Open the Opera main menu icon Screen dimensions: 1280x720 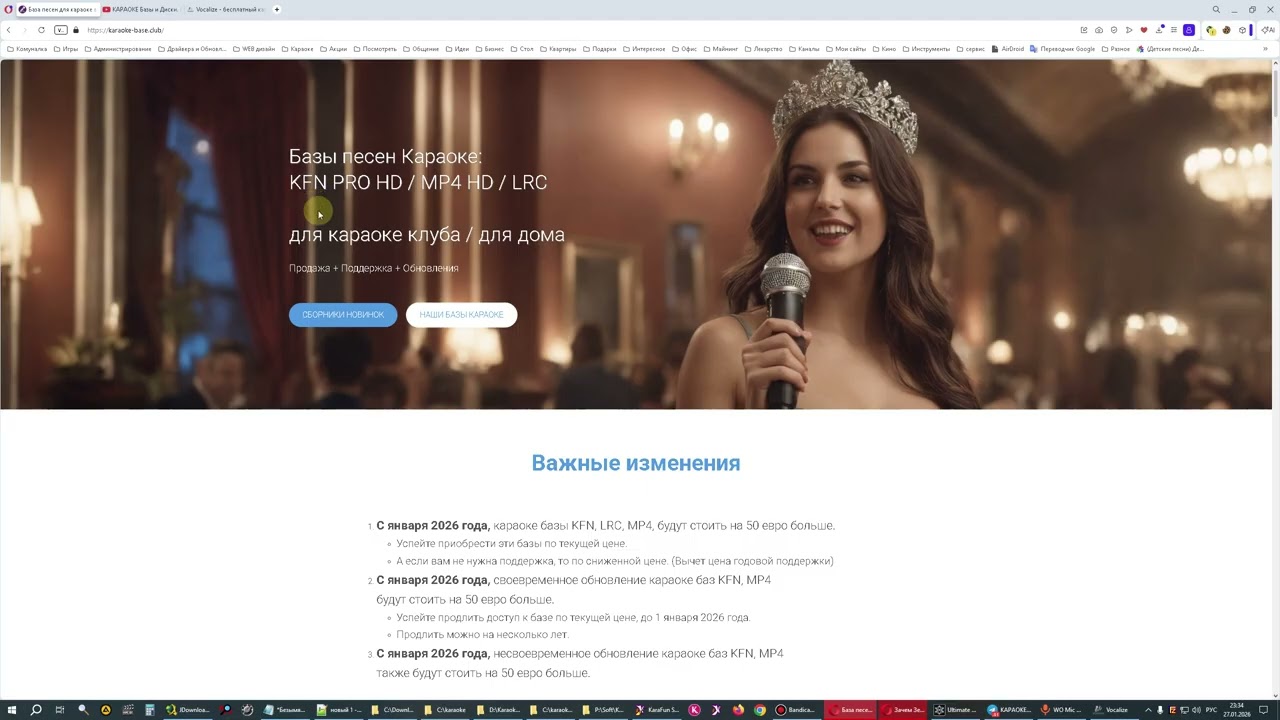(x=8, y=9)
